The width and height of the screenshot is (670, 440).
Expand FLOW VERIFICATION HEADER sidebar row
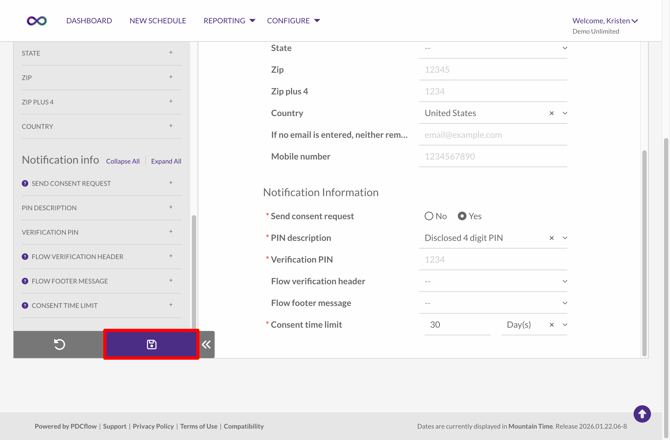101,257
